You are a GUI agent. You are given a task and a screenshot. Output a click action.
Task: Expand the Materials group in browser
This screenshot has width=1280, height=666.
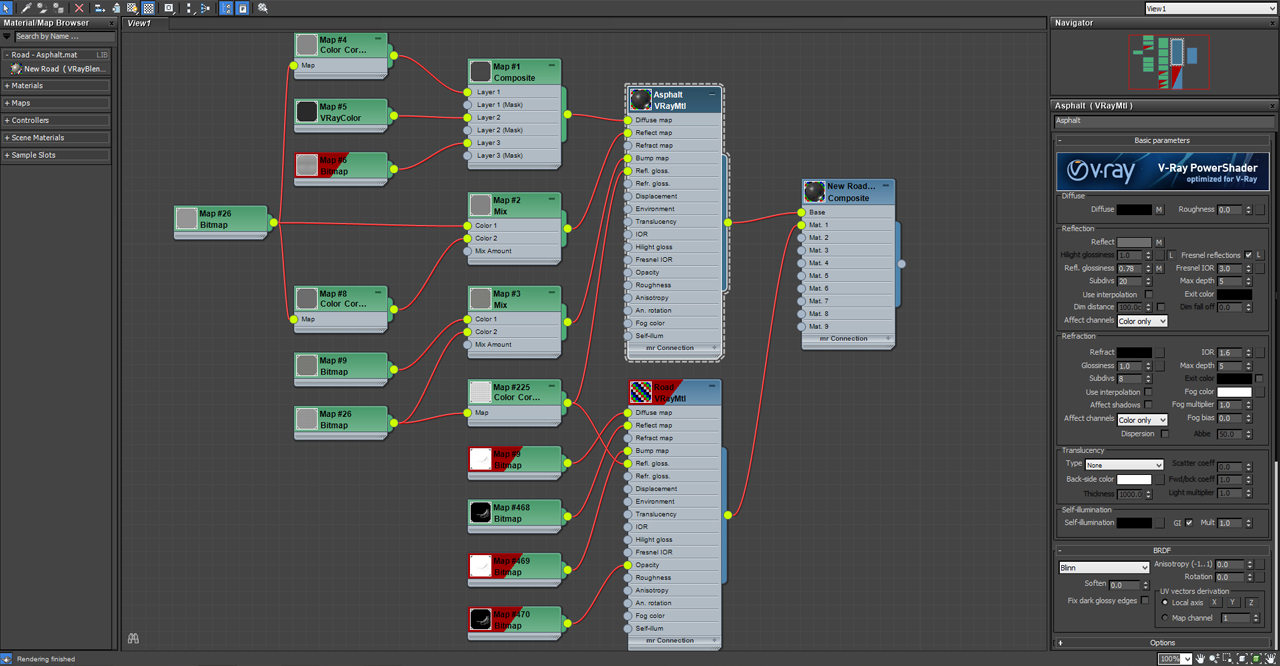click(x=56, y=86)
